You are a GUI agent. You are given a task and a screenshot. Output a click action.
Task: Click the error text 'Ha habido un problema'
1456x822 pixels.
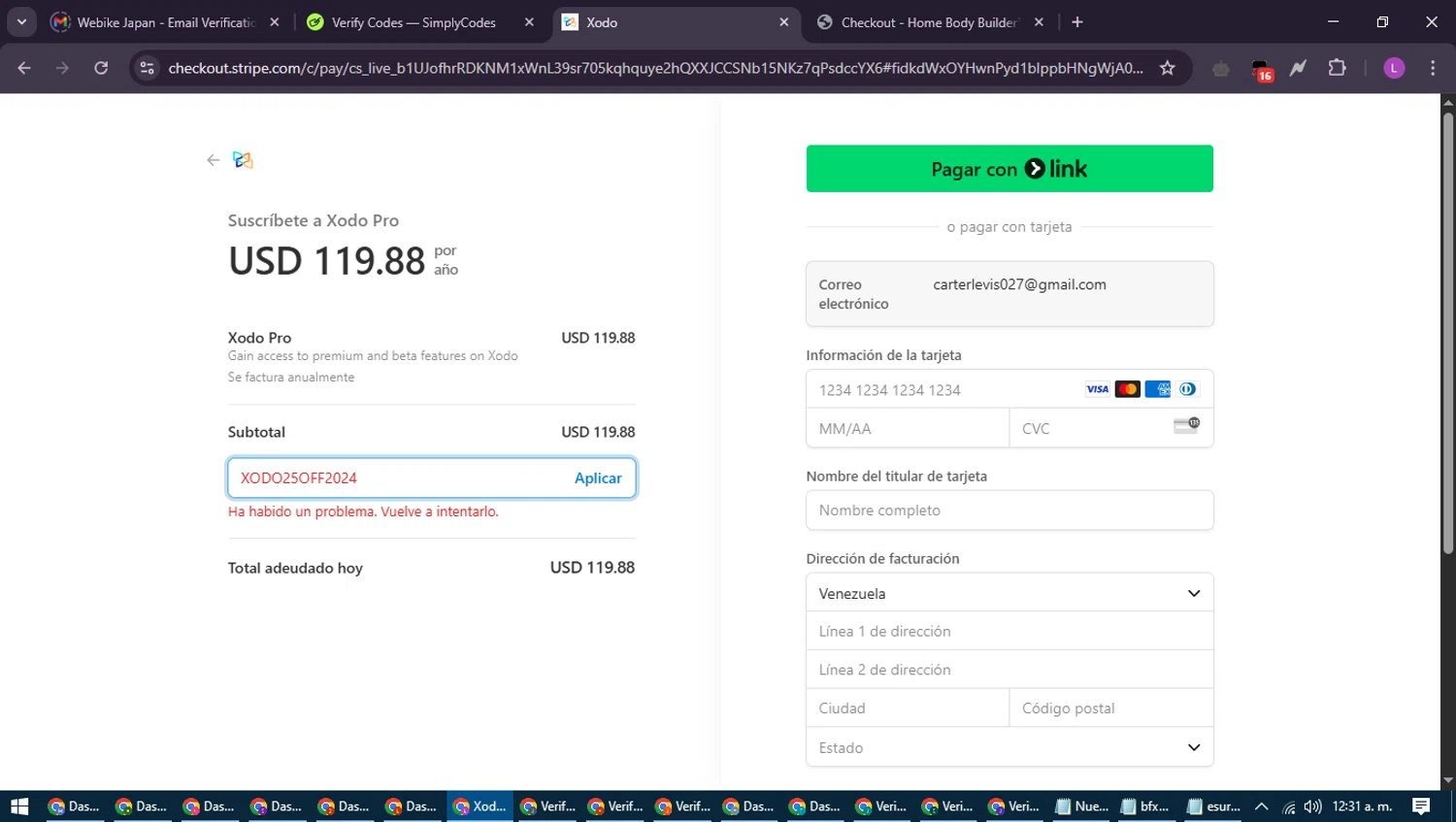click(x=363, y=511)
